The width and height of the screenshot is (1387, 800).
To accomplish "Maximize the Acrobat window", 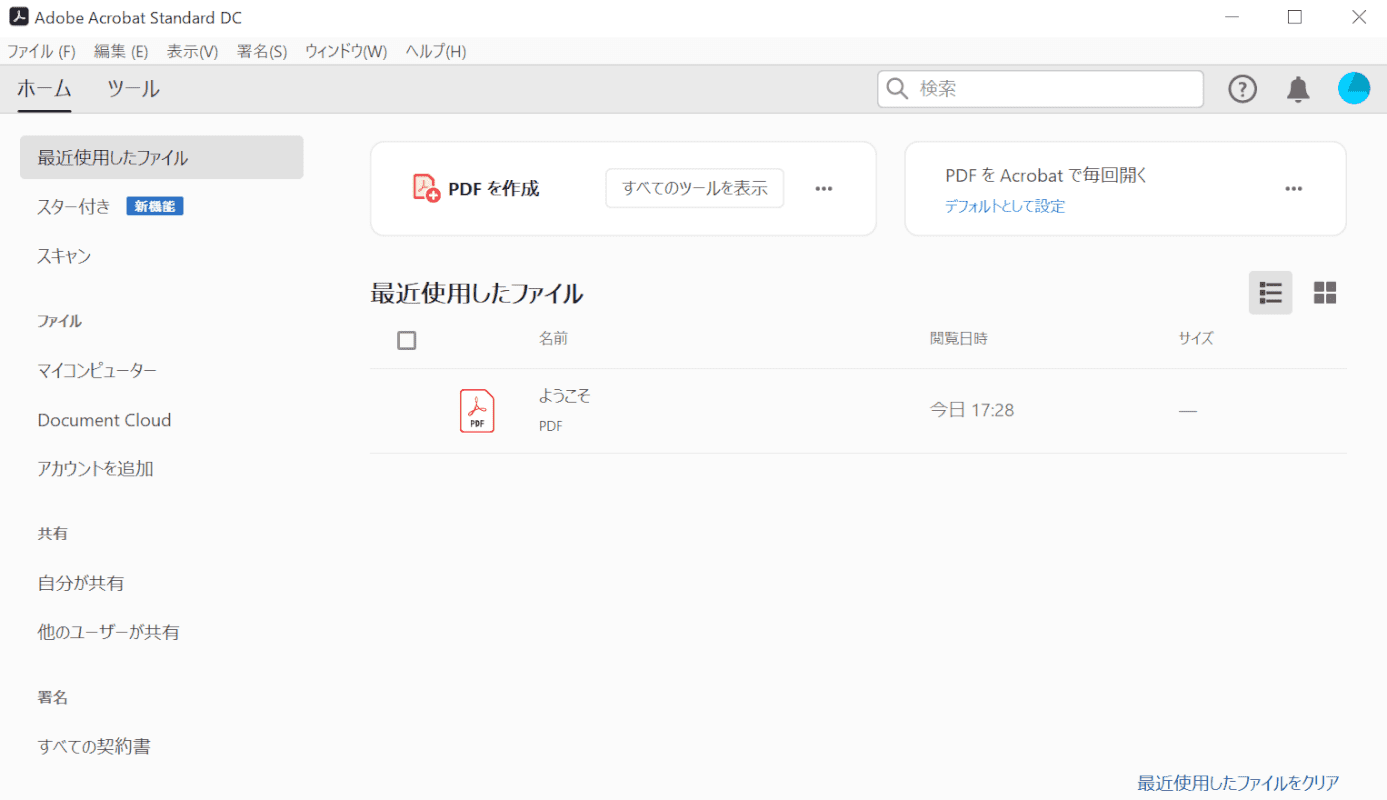I will coord(1295,17).
